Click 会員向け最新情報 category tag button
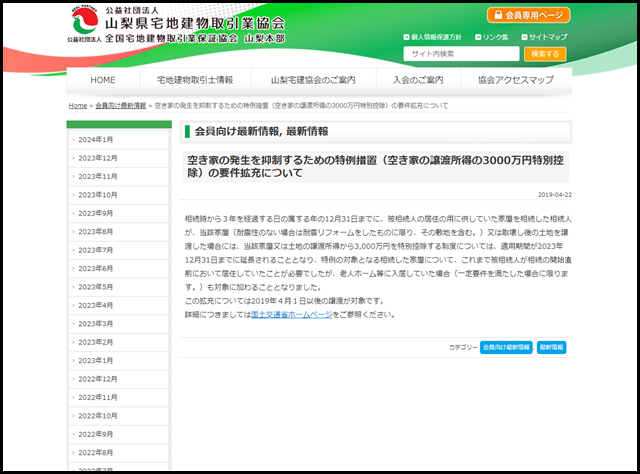Image resolution: width=640 pixels, height=474 pixels. tap(506, 347)
